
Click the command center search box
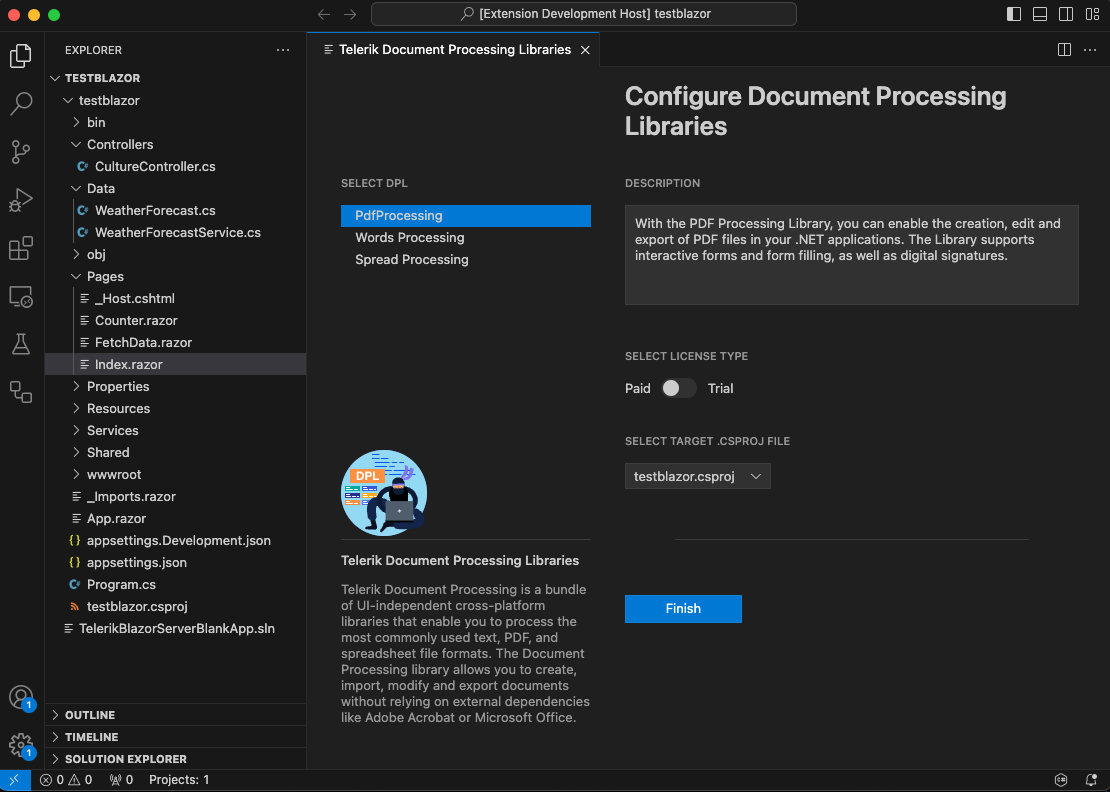[583, 14]
